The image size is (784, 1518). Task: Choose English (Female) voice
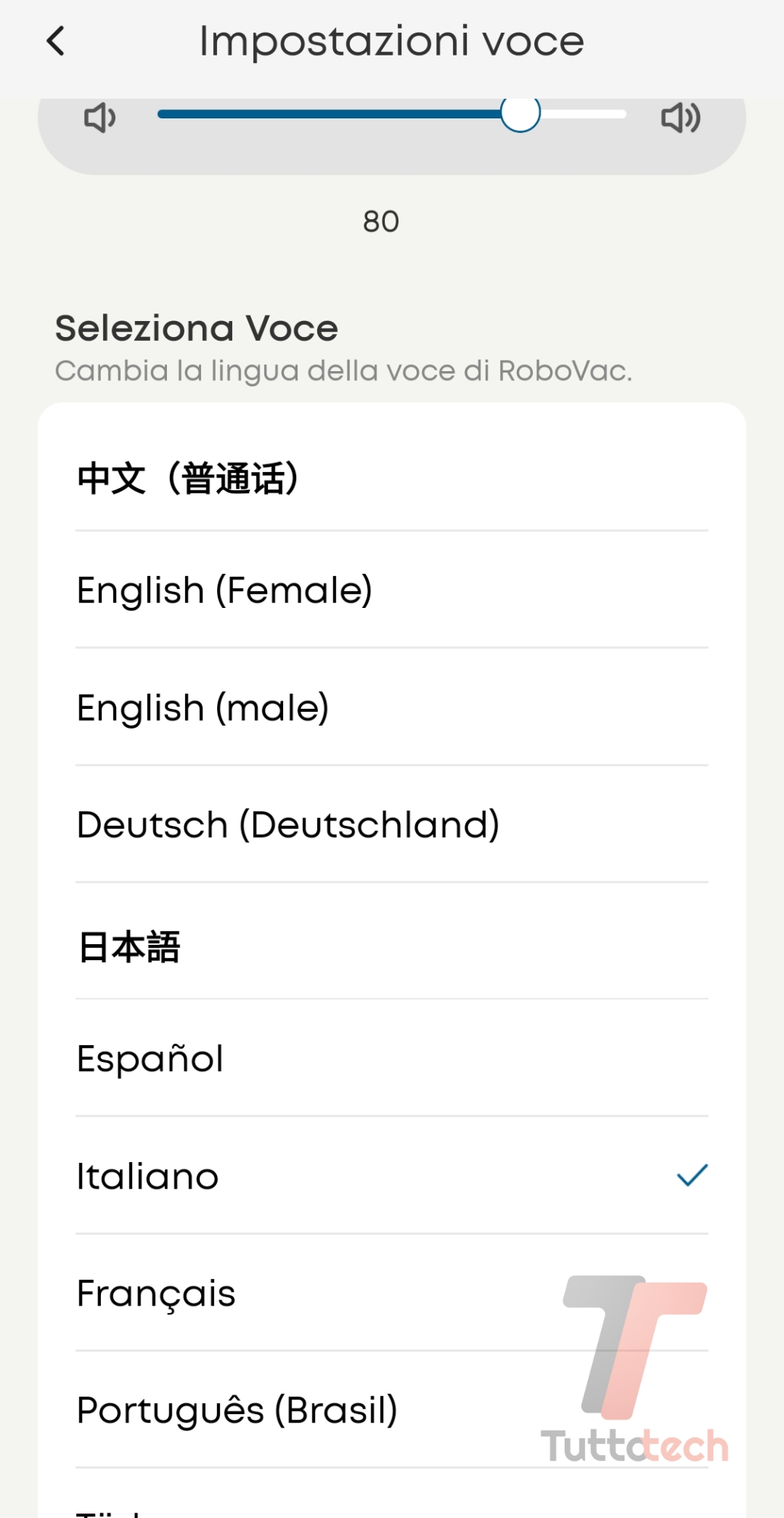click(225, 591)
